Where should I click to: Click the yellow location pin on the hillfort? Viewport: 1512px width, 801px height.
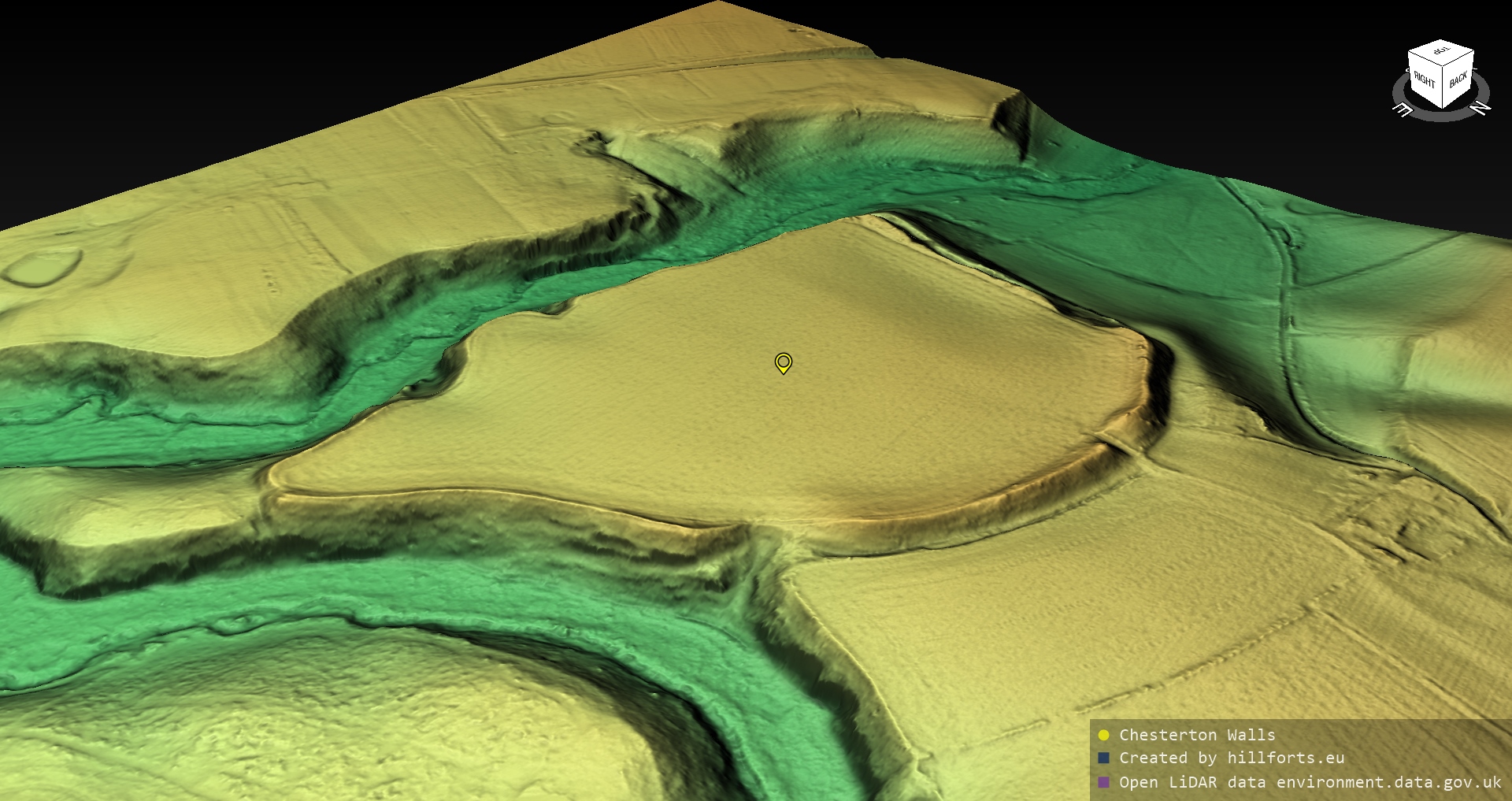(783, 362)
